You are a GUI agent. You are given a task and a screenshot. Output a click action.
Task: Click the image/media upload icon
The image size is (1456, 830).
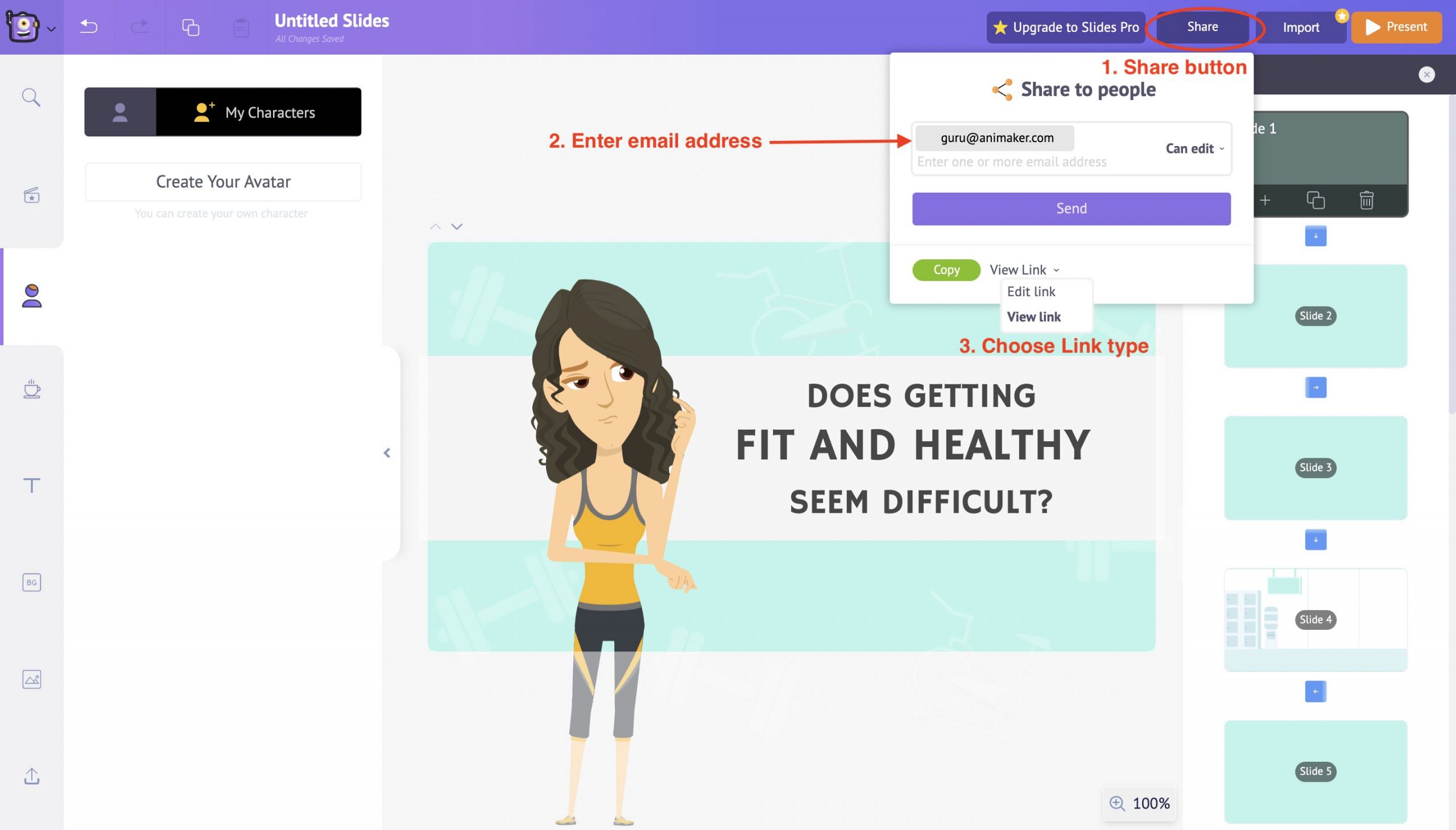31,679
